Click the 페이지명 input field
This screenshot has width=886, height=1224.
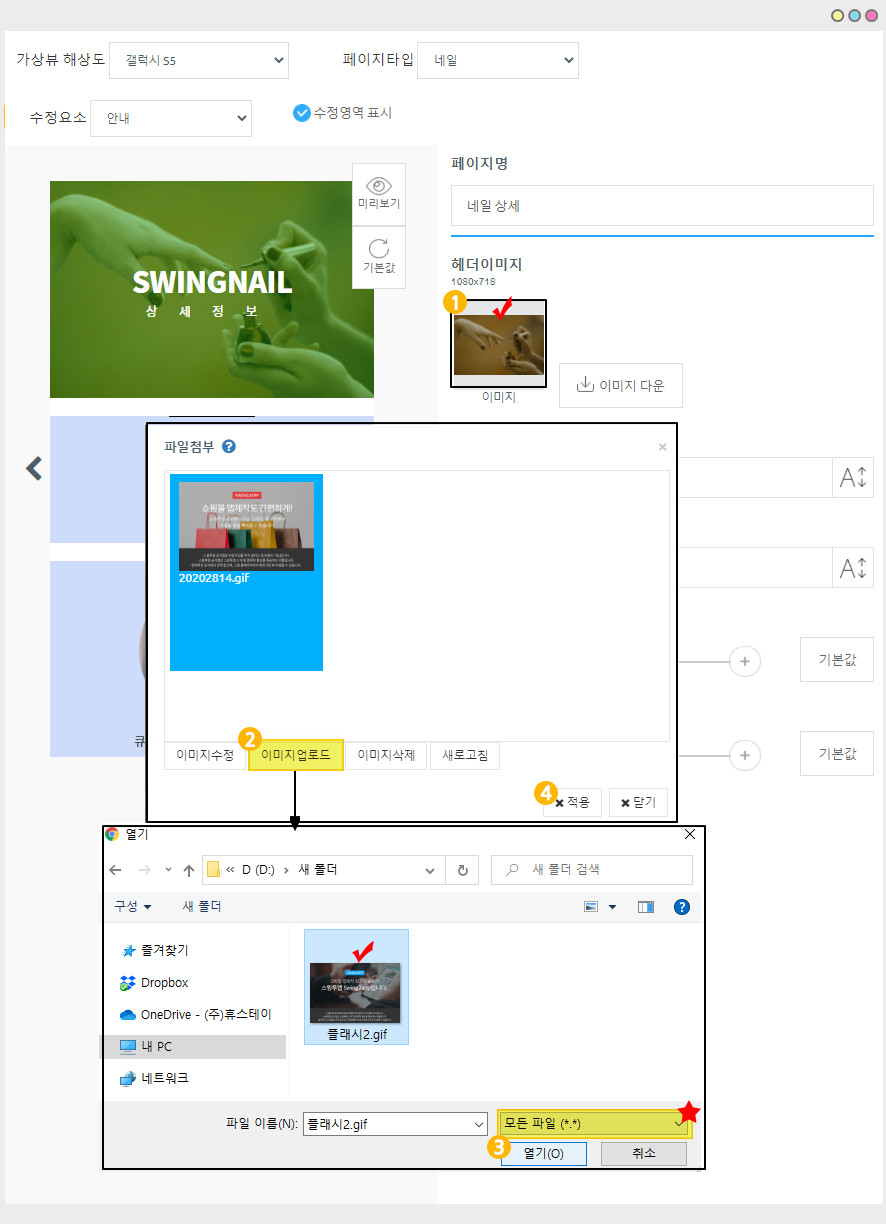point(661,206)
